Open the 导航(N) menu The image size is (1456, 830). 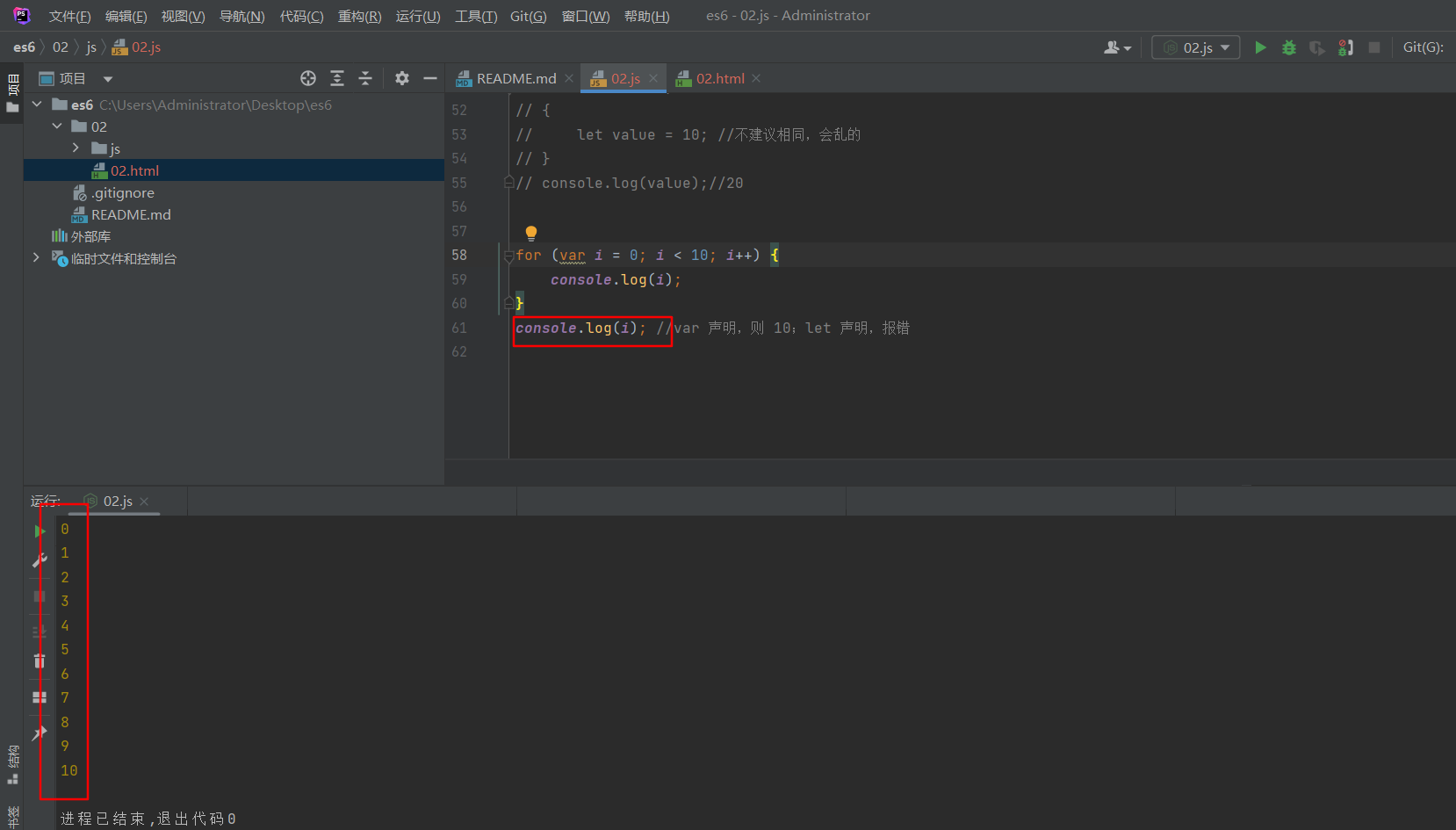(x=241, y=17)
